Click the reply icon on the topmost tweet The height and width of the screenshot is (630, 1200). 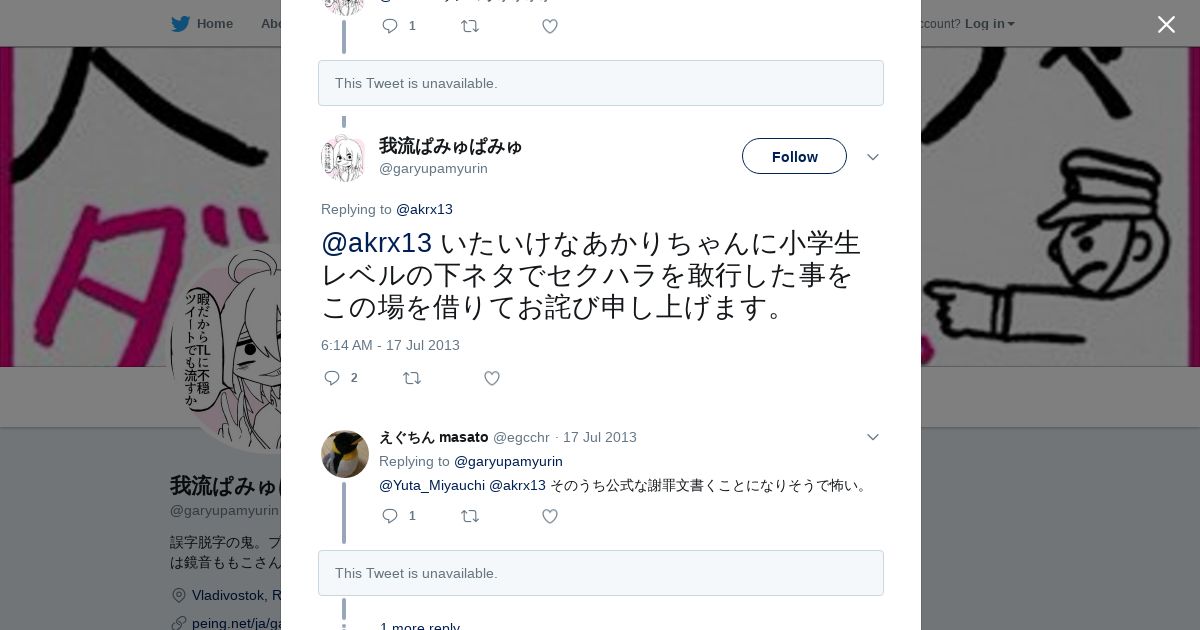(390, 26)
